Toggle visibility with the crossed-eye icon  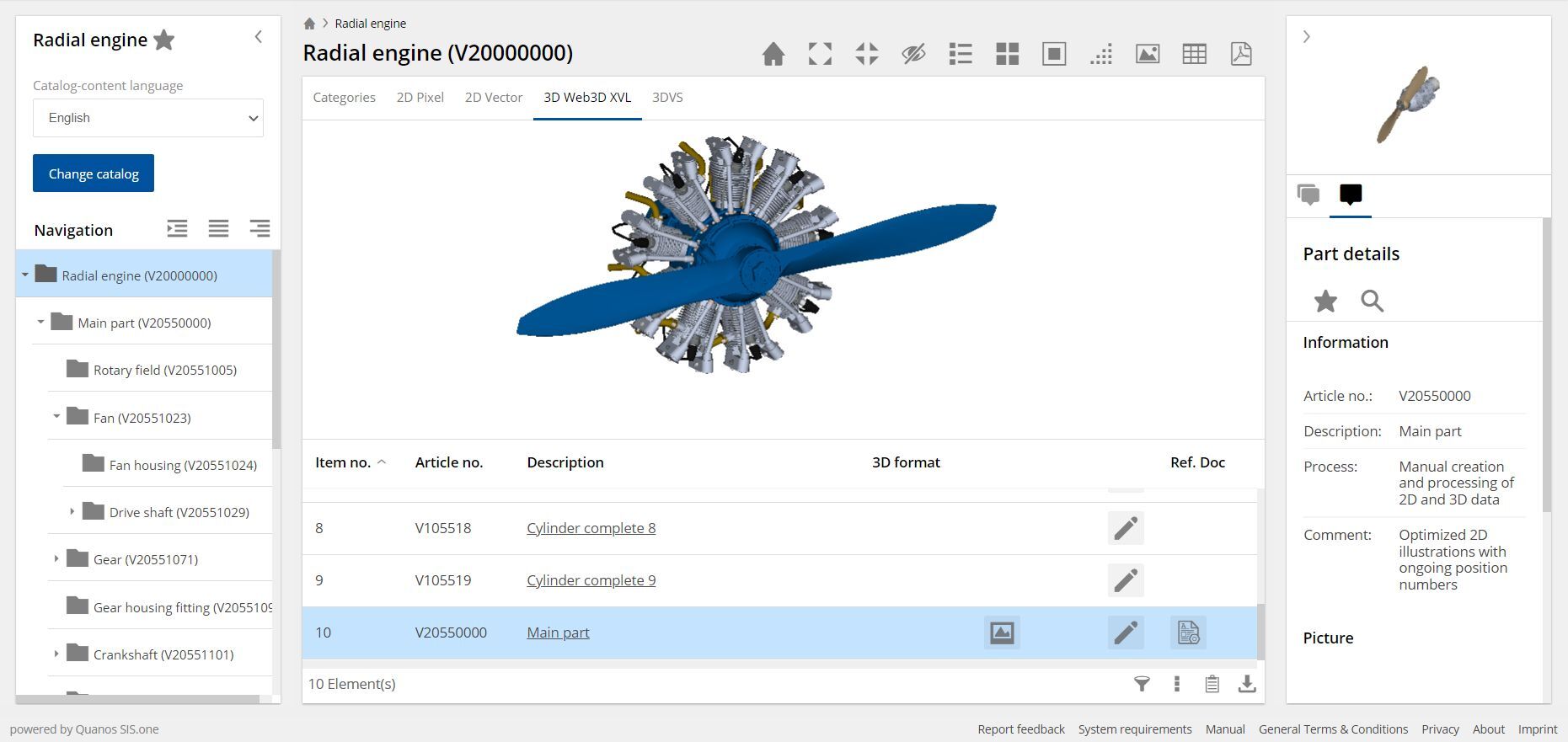point(913,54)
